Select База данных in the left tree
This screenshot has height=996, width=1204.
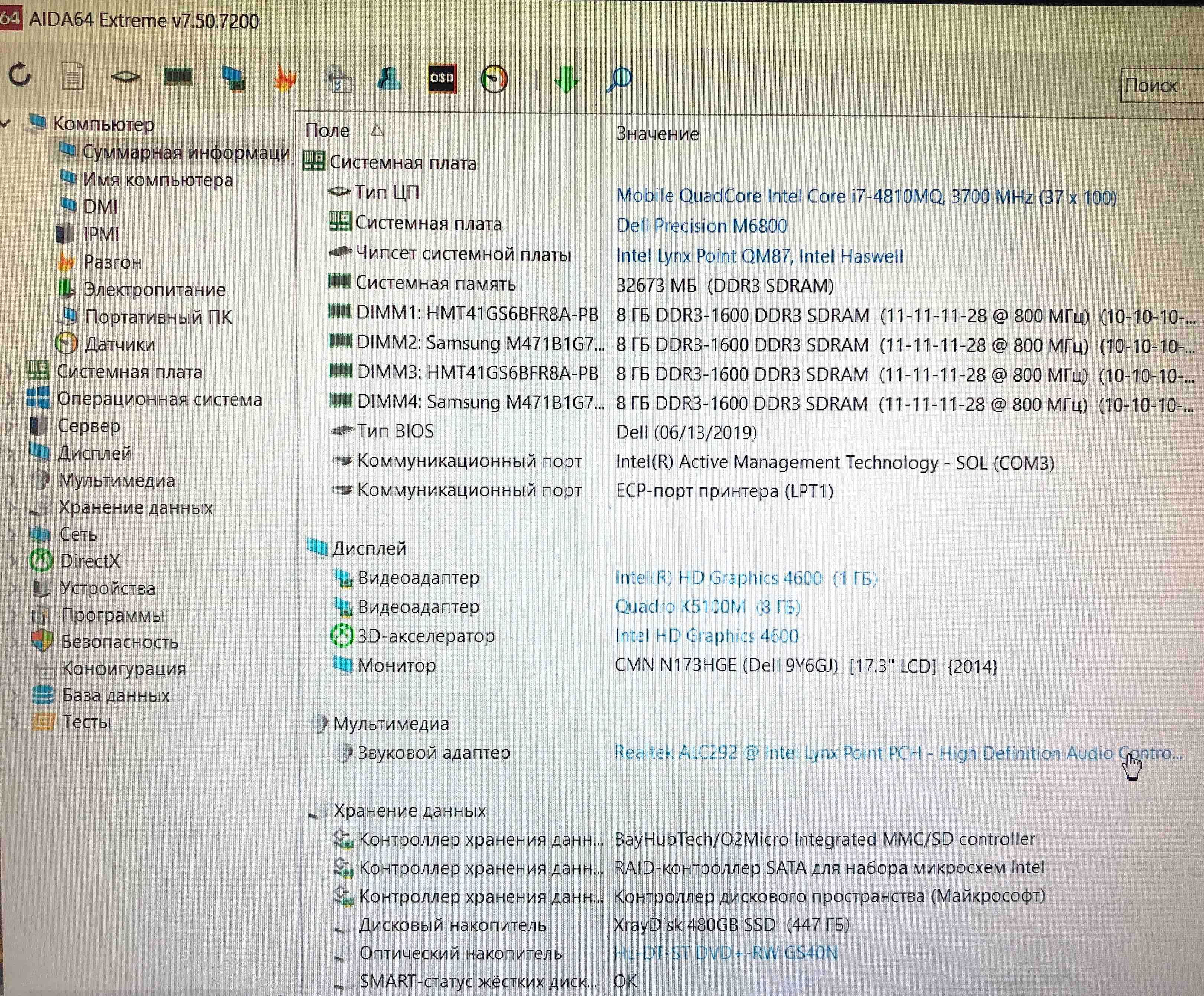pyautogui.click(x=115, y=695)
